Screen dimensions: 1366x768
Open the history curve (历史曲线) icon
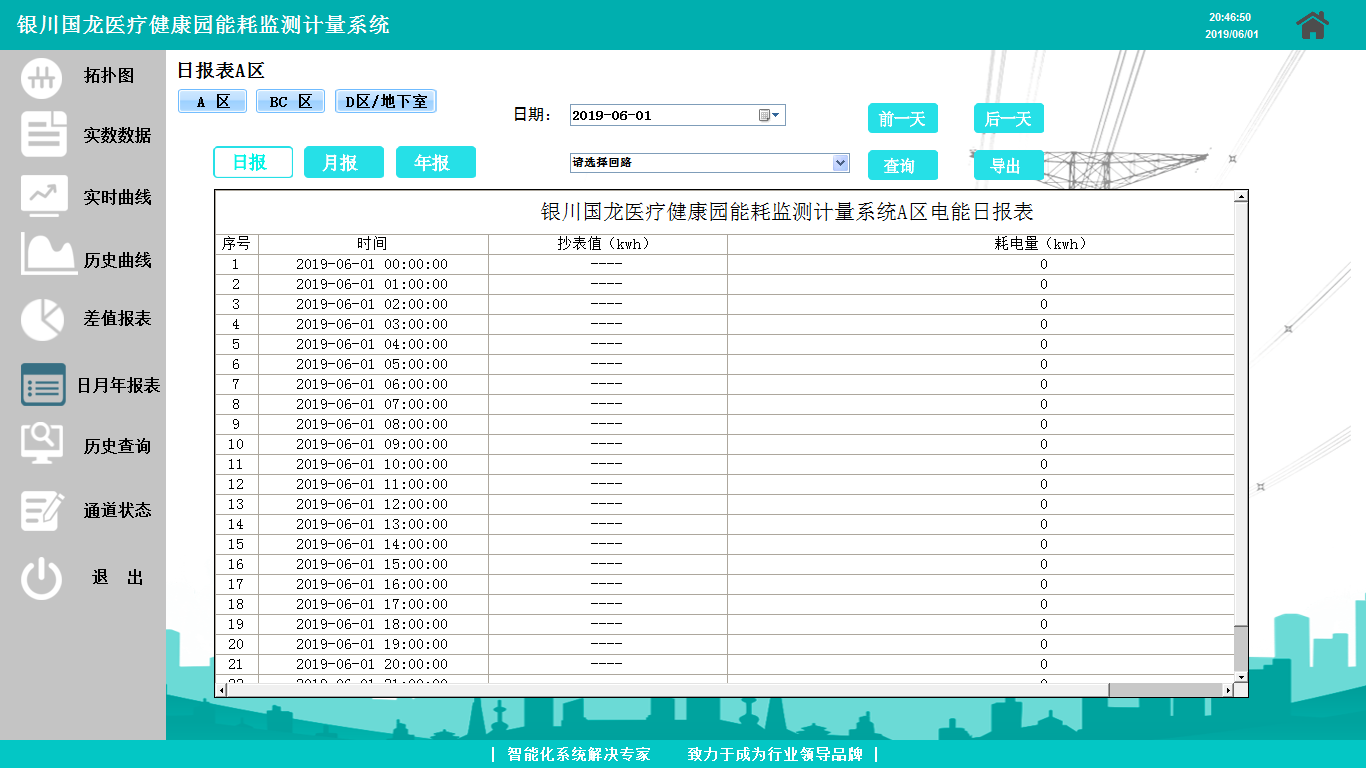pos(48,256)
